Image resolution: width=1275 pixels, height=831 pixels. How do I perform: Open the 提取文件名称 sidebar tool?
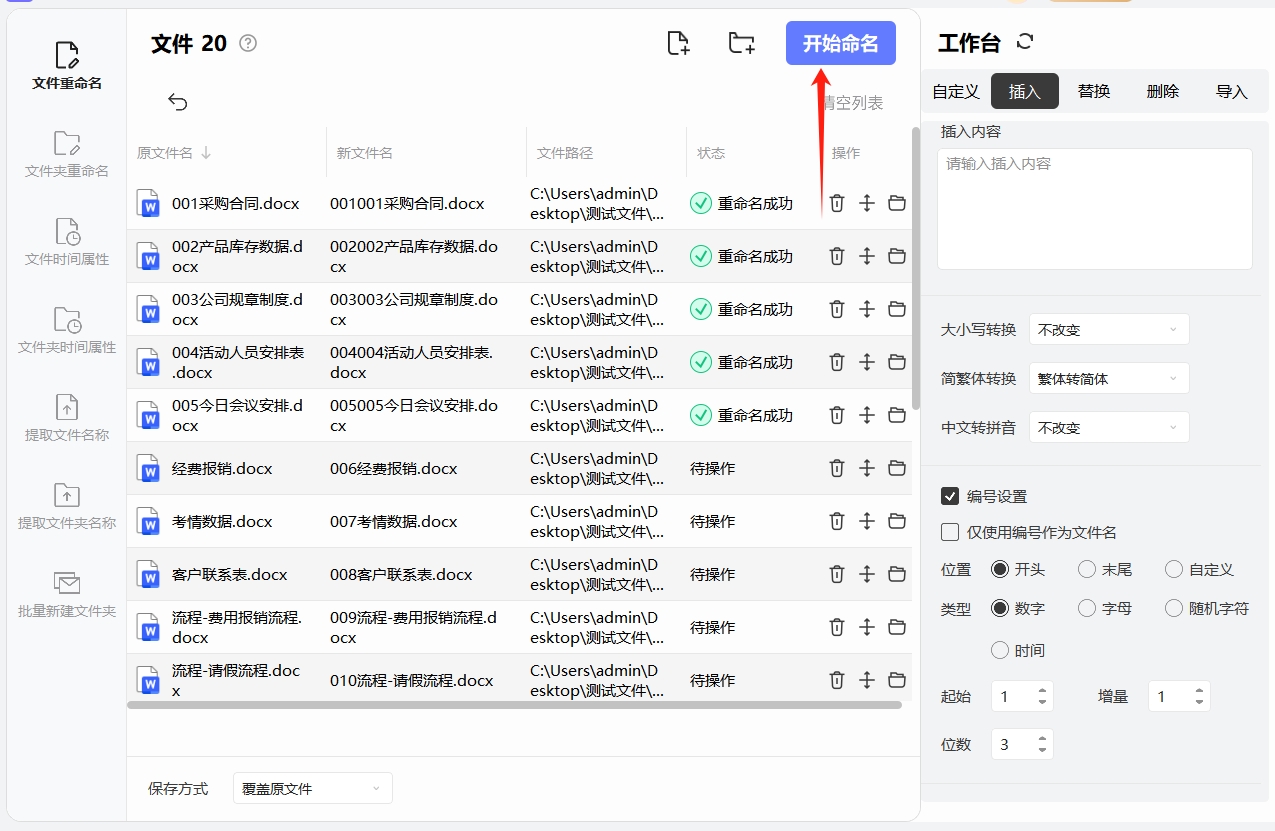coord(67,418)
